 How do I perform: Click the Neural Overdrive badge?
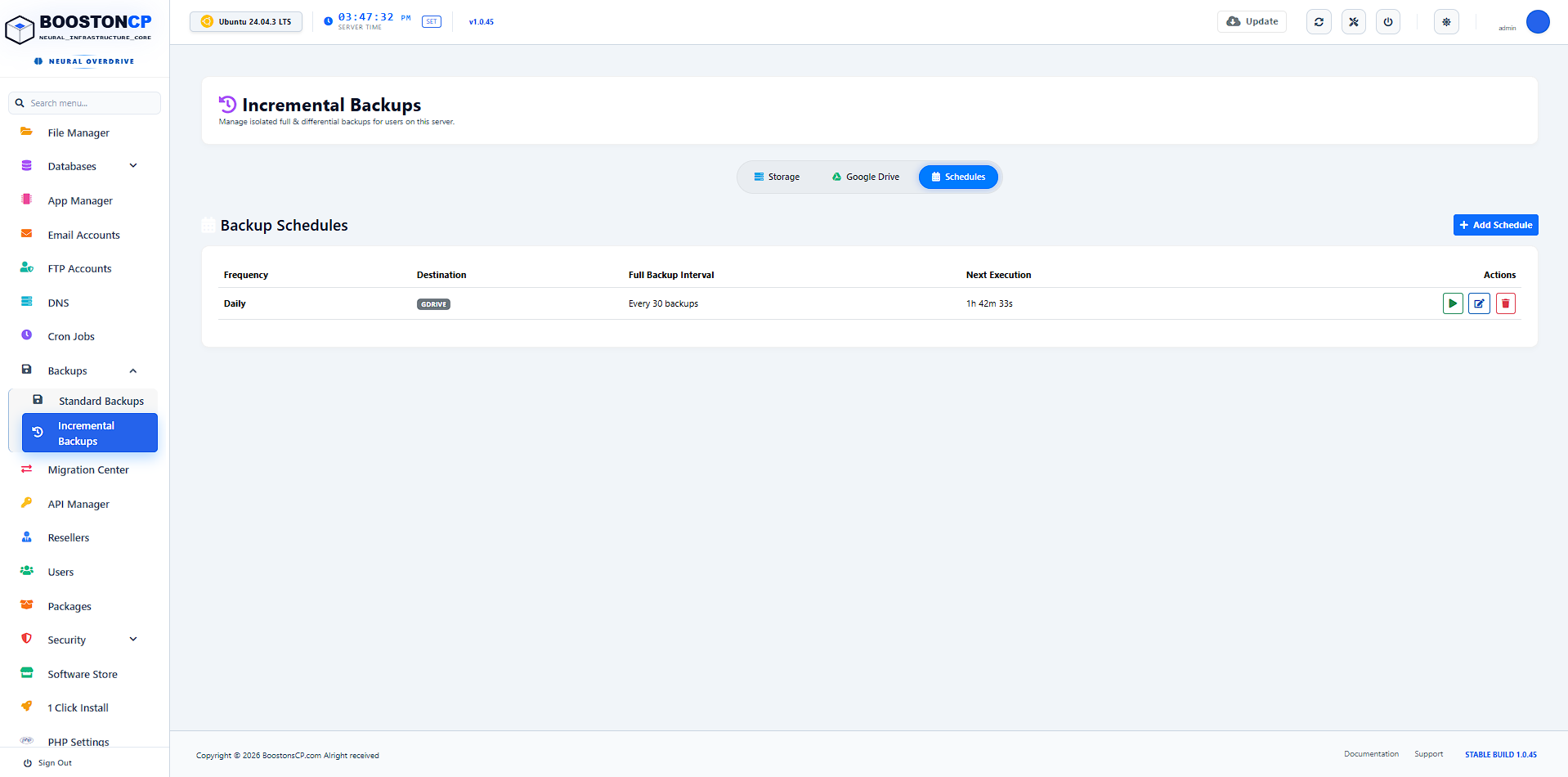[84, 61]
